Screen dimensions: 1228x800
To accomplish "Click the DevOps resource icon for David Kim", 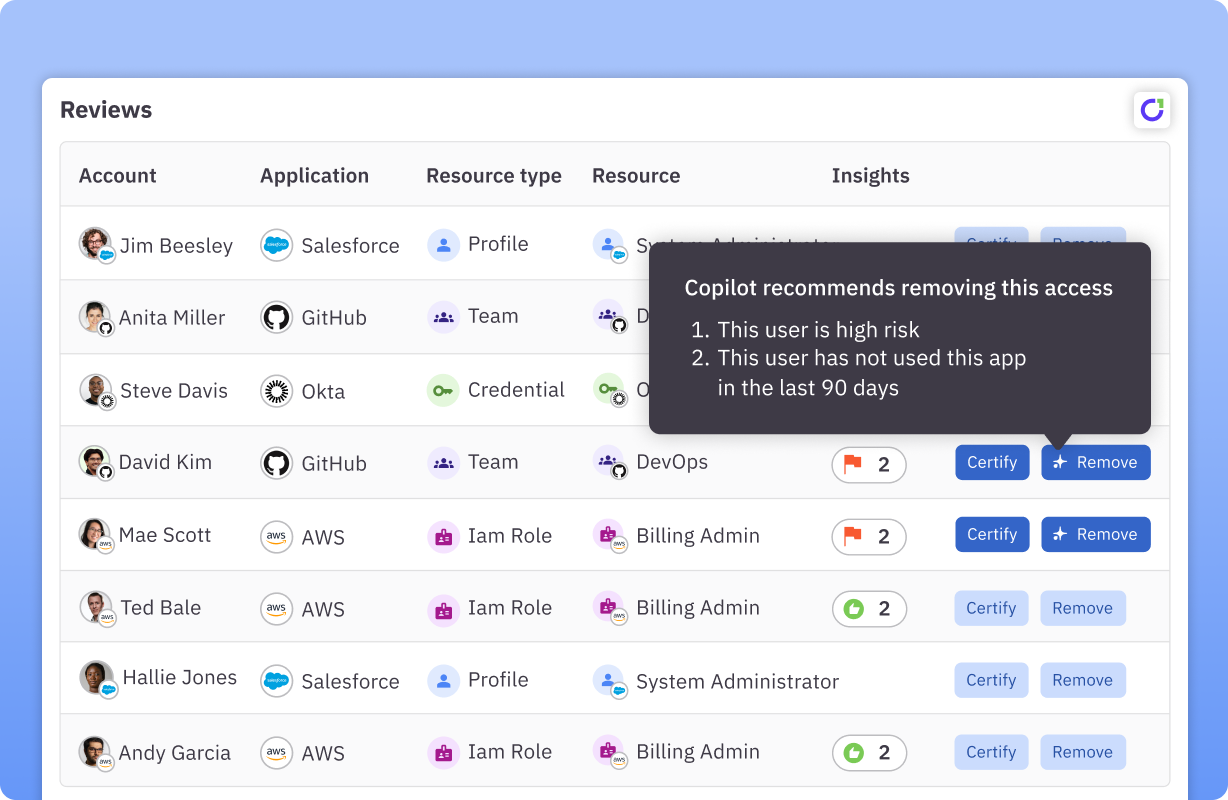I will click(609, 462).
